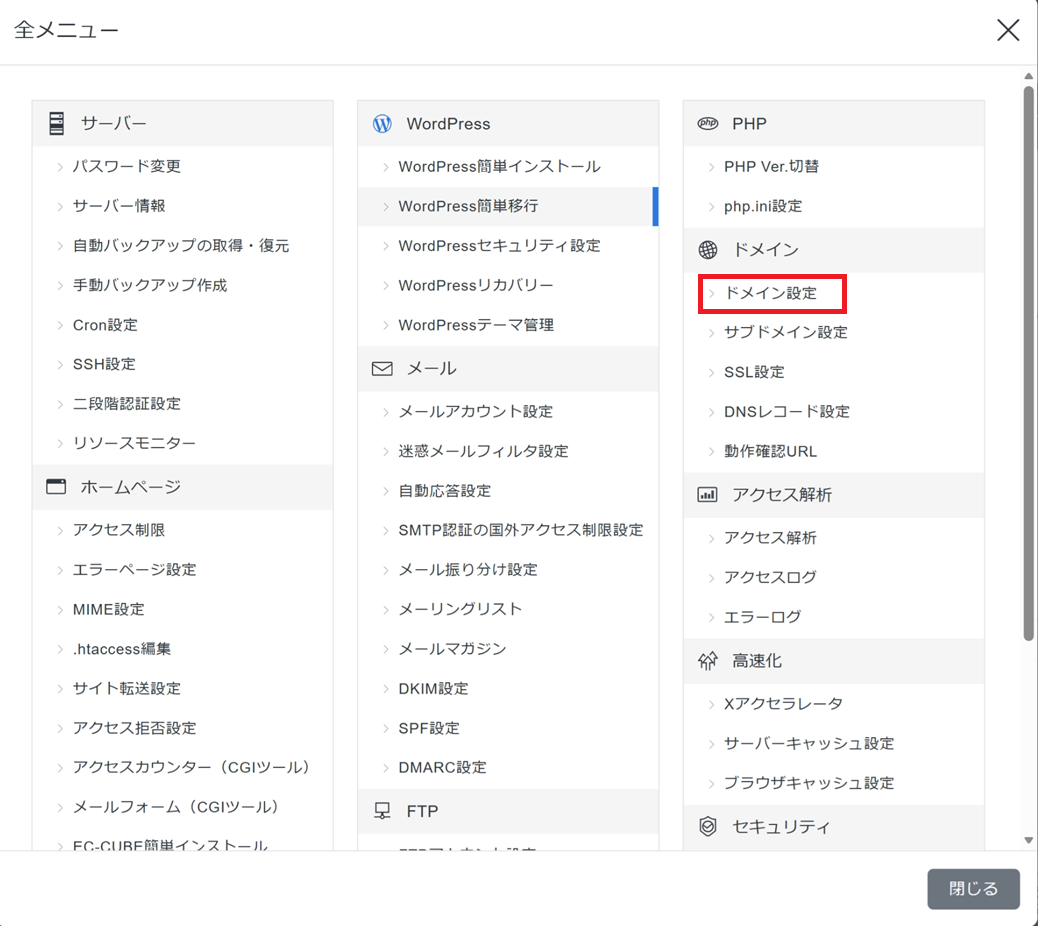Open ドメイン設定 menu item

(x=770, y=294)
